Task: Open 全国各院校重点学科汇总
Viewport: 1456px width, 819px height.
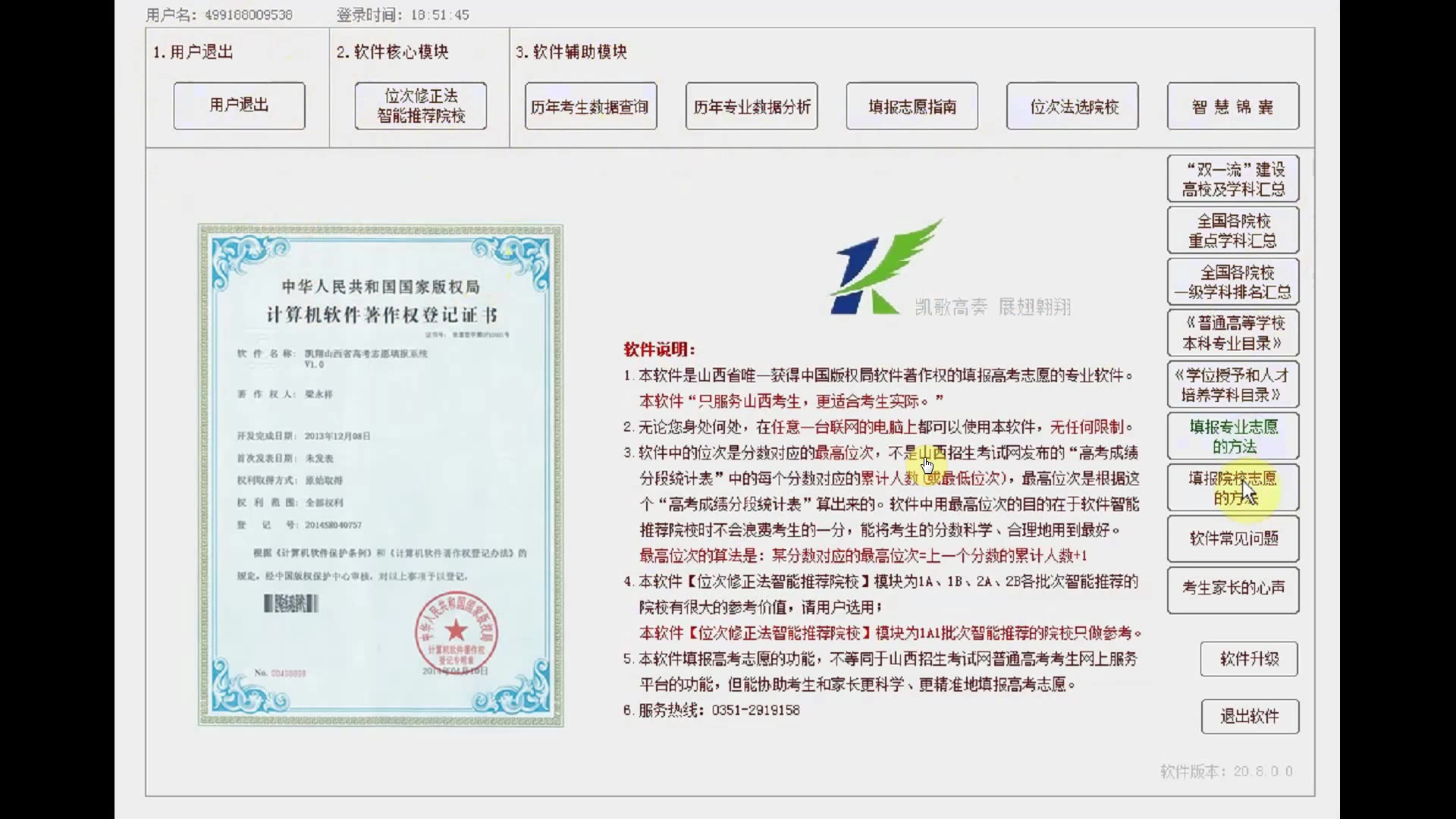Action: click(1233, 231)
